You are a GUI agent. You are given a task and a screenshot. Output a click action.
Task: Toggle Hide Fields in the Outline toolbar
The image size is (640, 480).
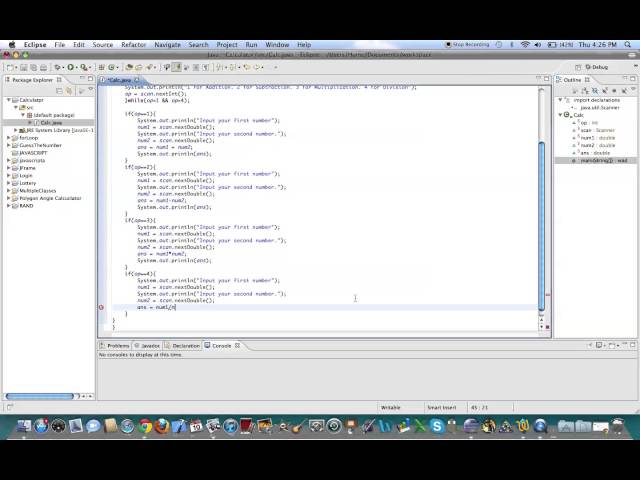595,91
